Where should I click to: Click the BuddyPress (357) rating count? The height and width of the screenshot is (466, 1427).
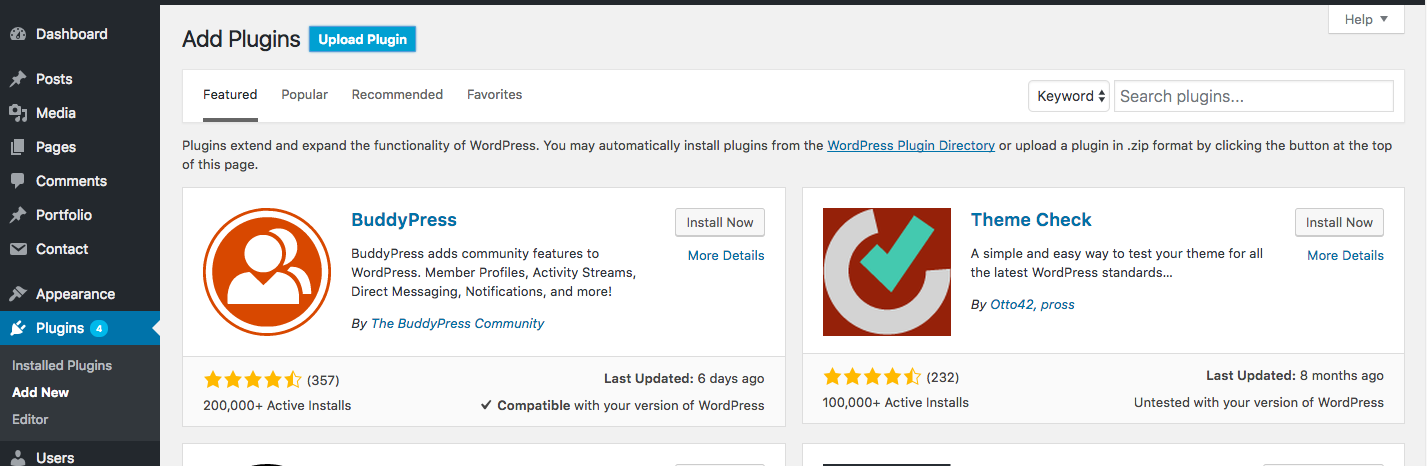pyautogui.click(x=323, y=380)
